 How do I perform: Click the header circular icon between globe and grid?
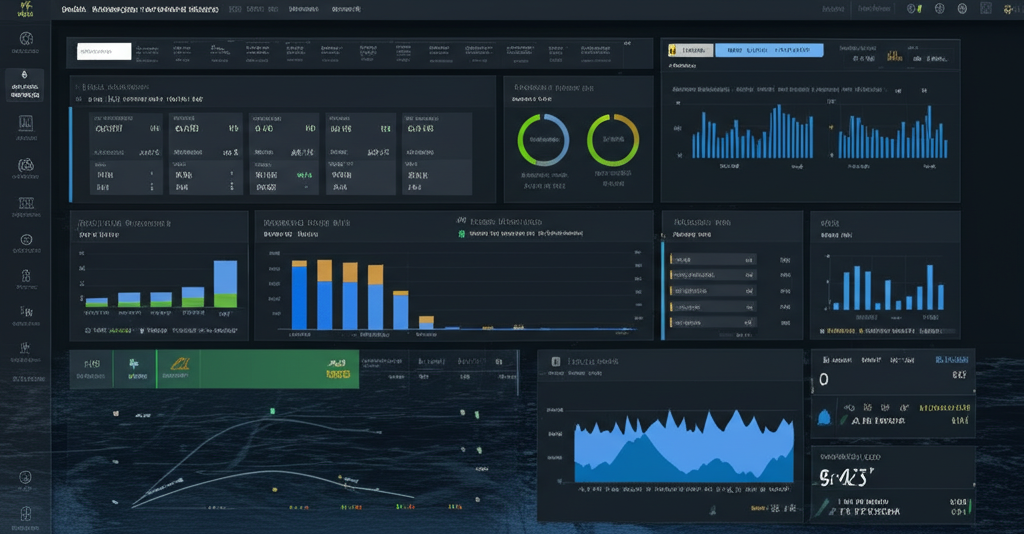click(962, 8)
